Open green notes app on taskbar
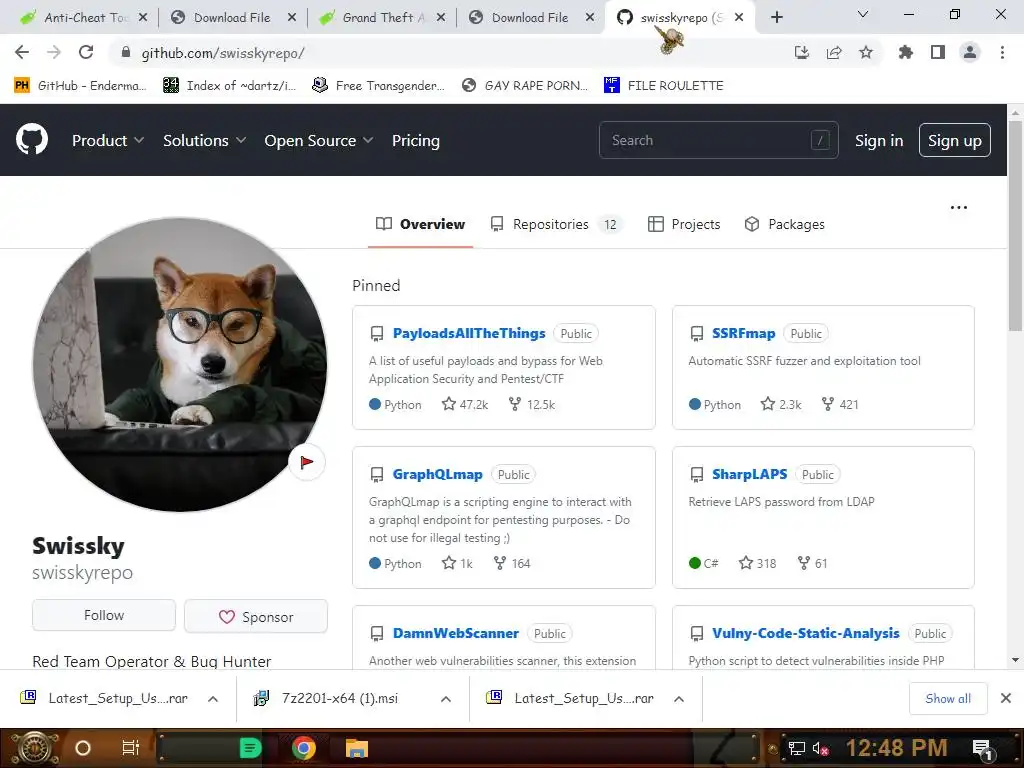Viewport: 1024px width, 768px height. pos(250,748)
